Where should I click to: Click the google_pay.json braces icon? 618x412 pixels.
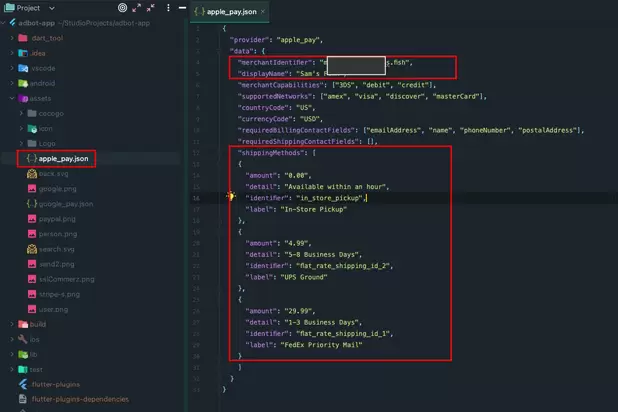[x=32, y=204]
